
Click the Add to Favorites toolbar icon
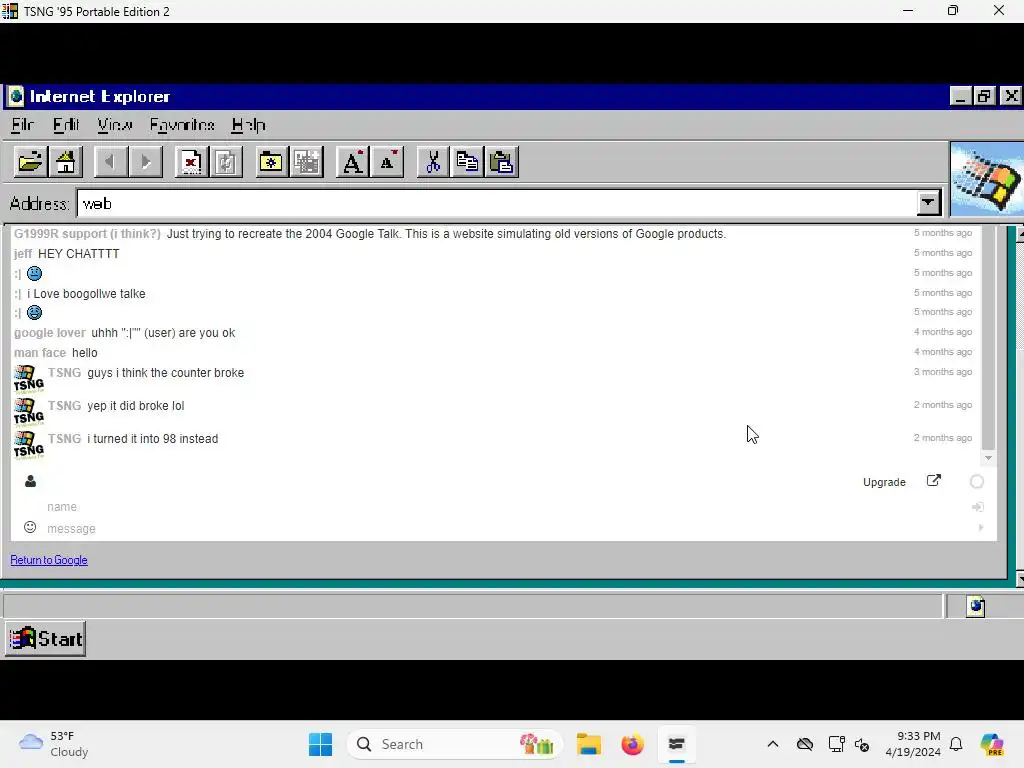306,162
